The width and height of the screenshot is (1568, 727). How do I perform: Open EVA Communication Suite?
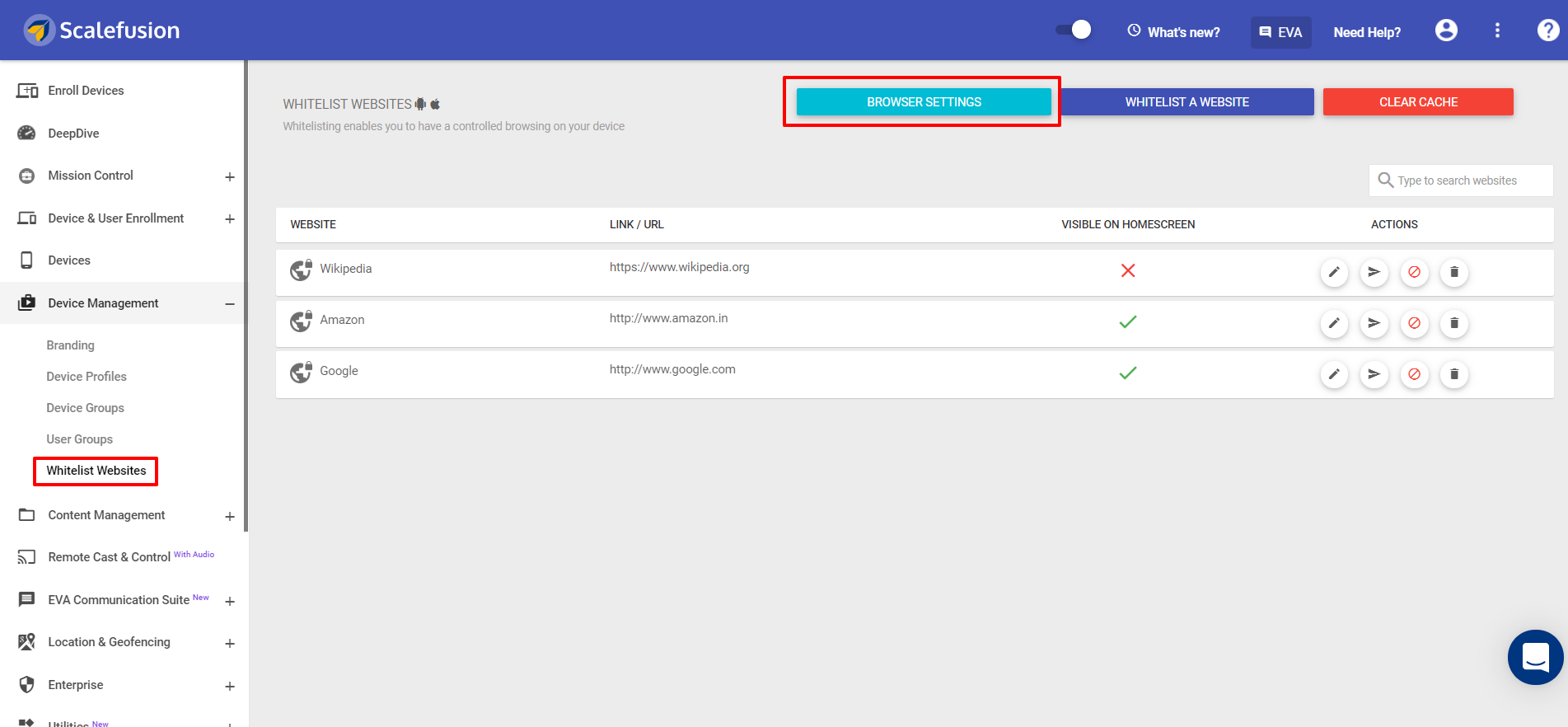point(119,600)
